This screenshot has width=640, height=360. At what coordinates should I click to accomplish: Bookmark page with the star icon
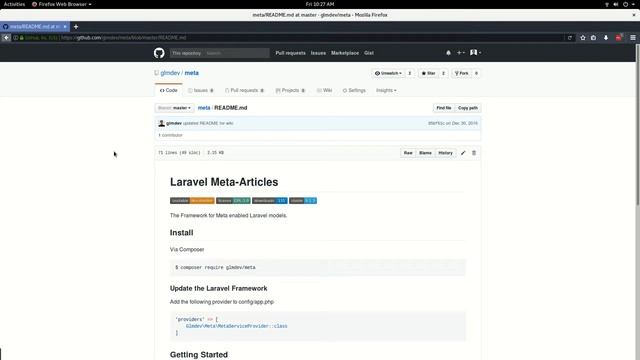583,38
